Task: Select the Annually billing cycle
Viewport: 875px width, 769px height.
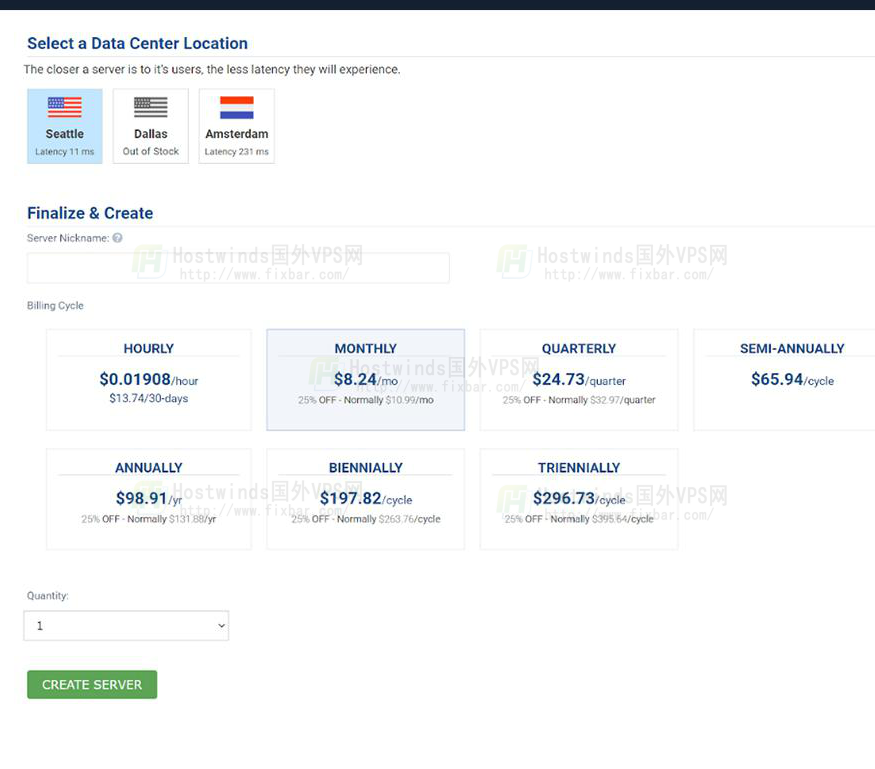Action: (149, 499)
